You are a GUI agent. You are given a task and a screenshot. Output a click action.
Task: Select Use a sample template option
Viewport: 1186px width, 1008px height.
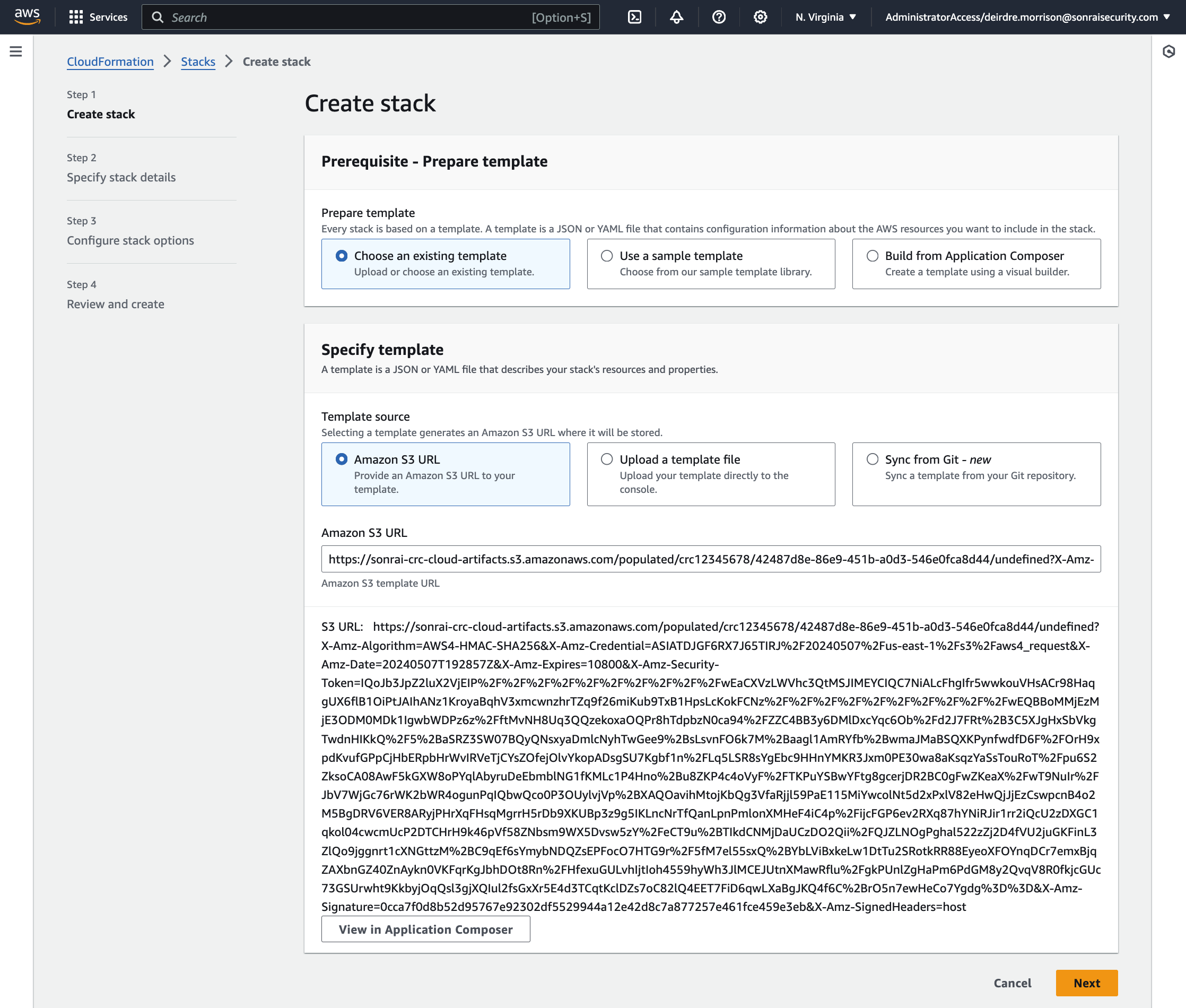tap(711, 264)
